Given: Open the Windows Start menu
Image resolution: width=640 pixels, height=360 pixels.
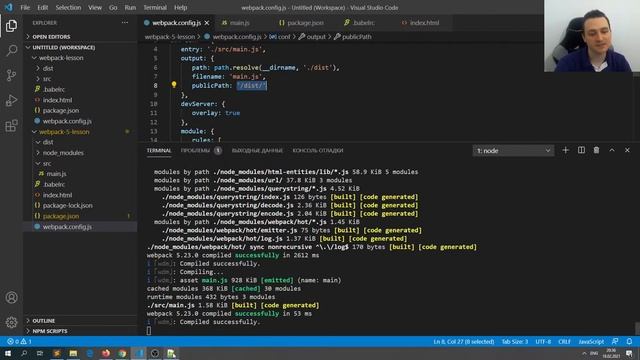Looking at the screenshot, I should [8, 353].
